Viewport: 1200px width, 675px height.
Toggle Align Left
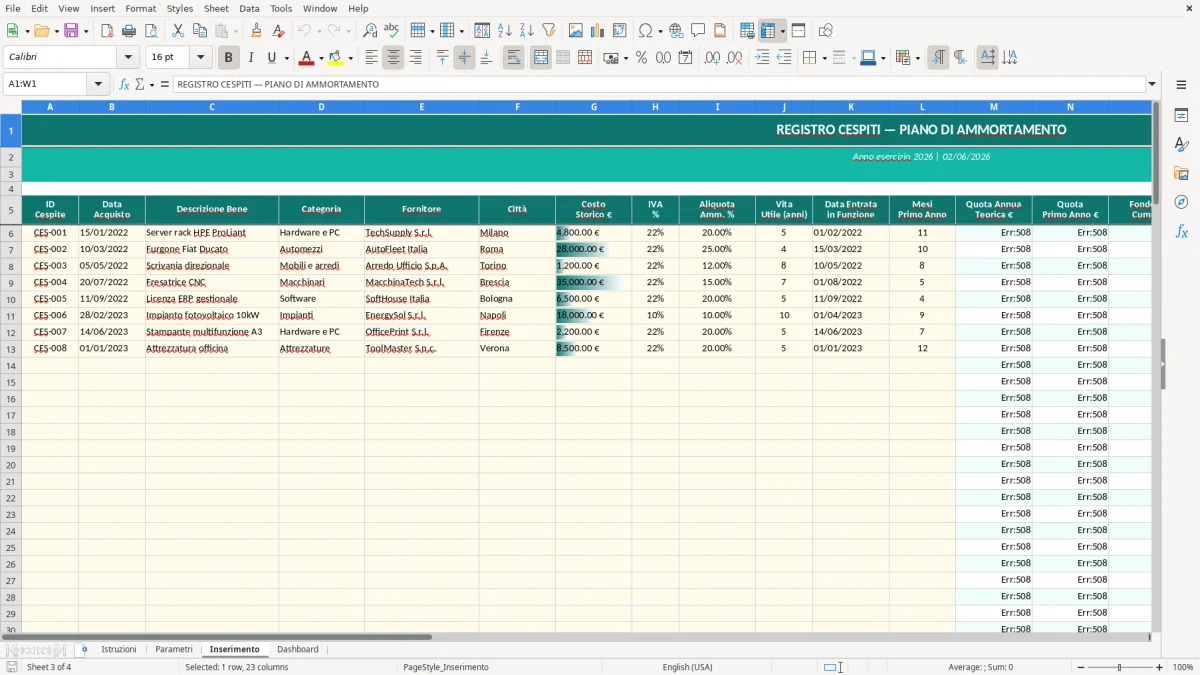371,58
